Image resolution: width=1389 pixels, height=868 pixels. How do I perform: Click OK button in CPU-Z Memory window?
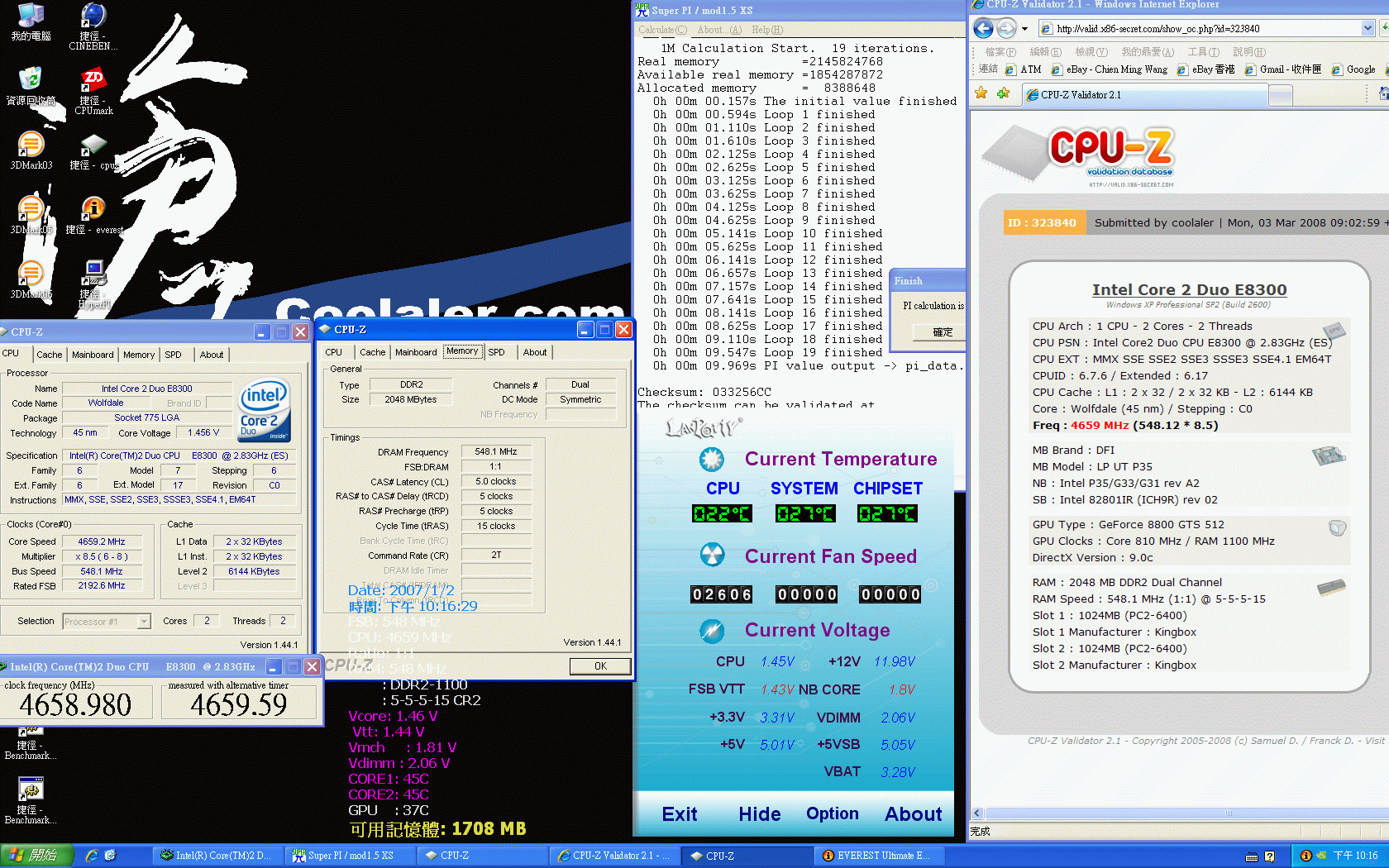(x=600, y=666)
